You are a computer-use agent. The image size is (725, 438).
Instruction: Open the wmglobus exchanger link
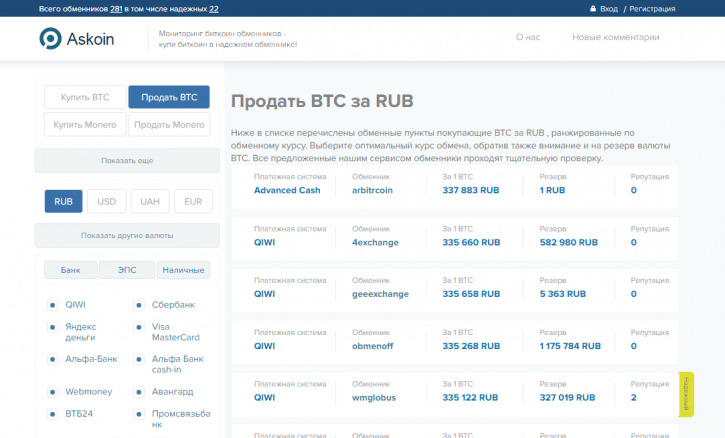(x=374, y=398)
